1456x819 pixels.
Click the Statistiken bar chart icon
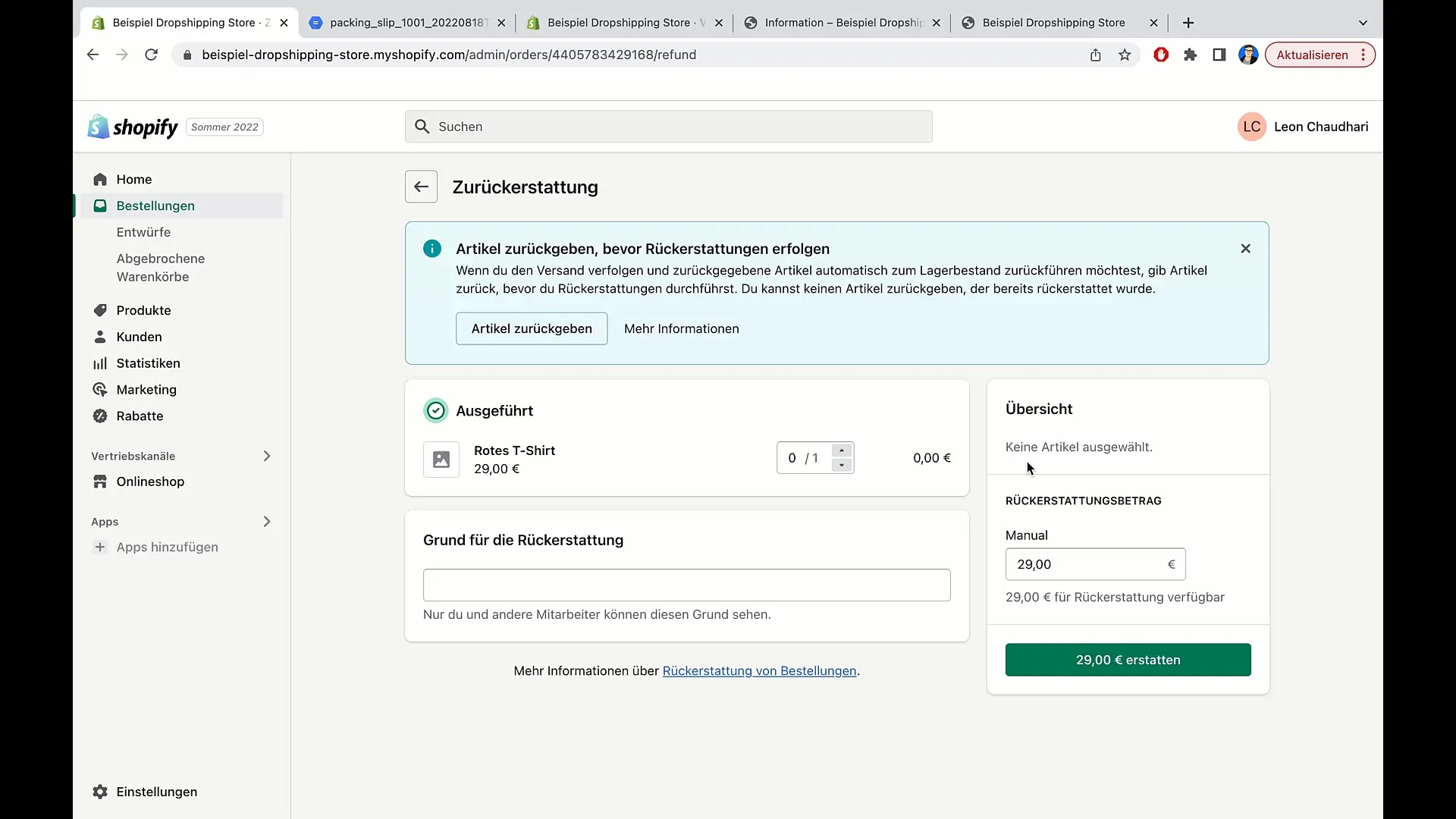click(100, 363)
